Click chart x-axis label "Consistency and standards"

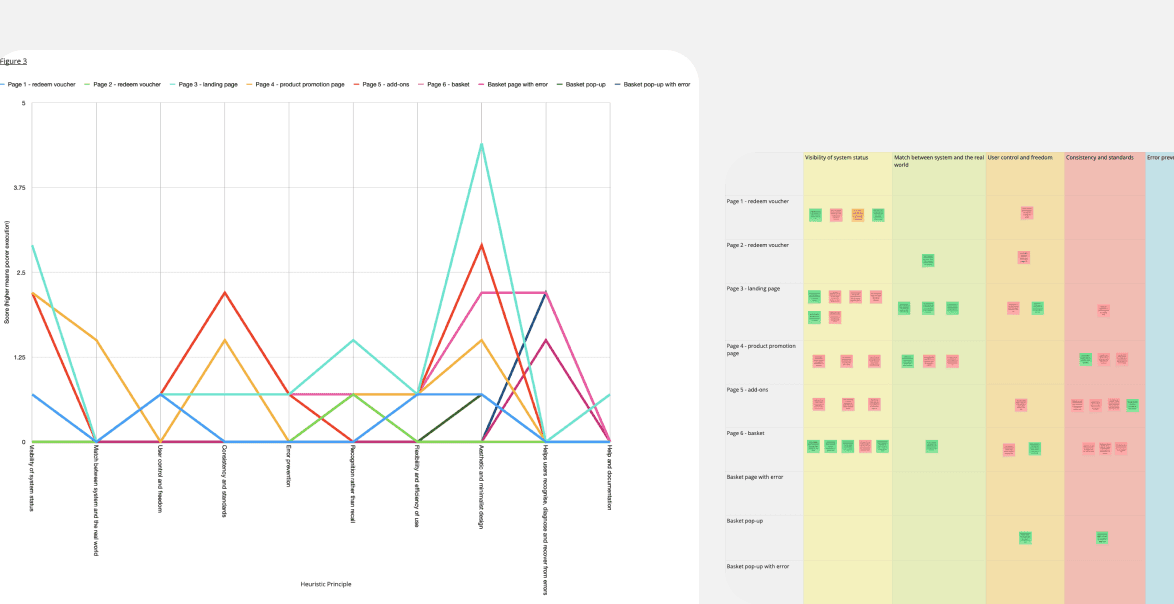coord(224,481)
